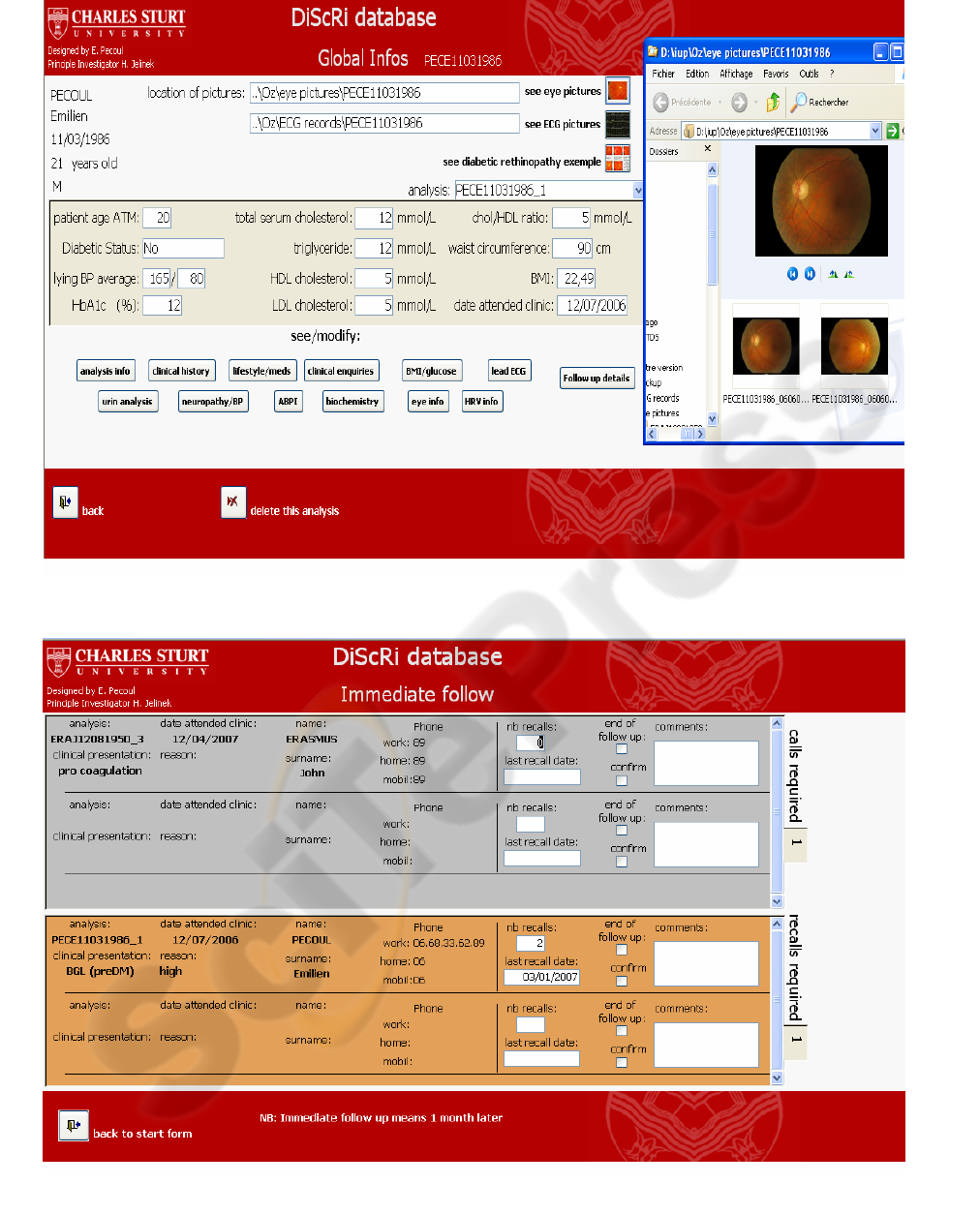Expand the analysis combo box dropdown
This screenshot has width=980, height=1214.
(x=637, y=191)
